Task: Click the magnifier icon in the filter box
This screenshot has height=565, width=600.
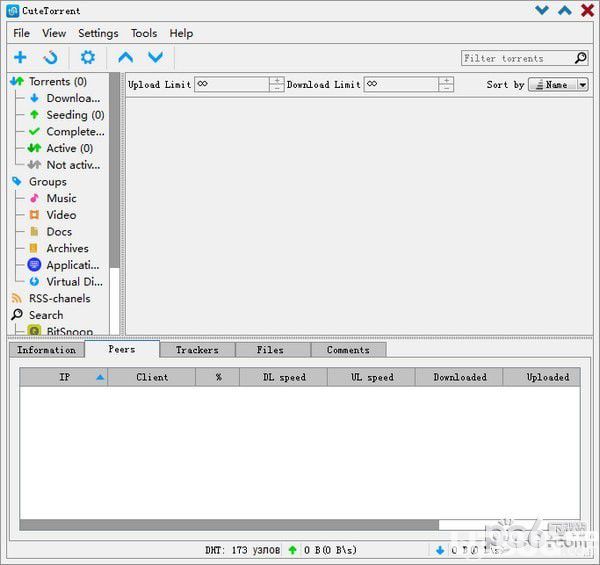Action: pyautogui.click(x=580, y=58)
